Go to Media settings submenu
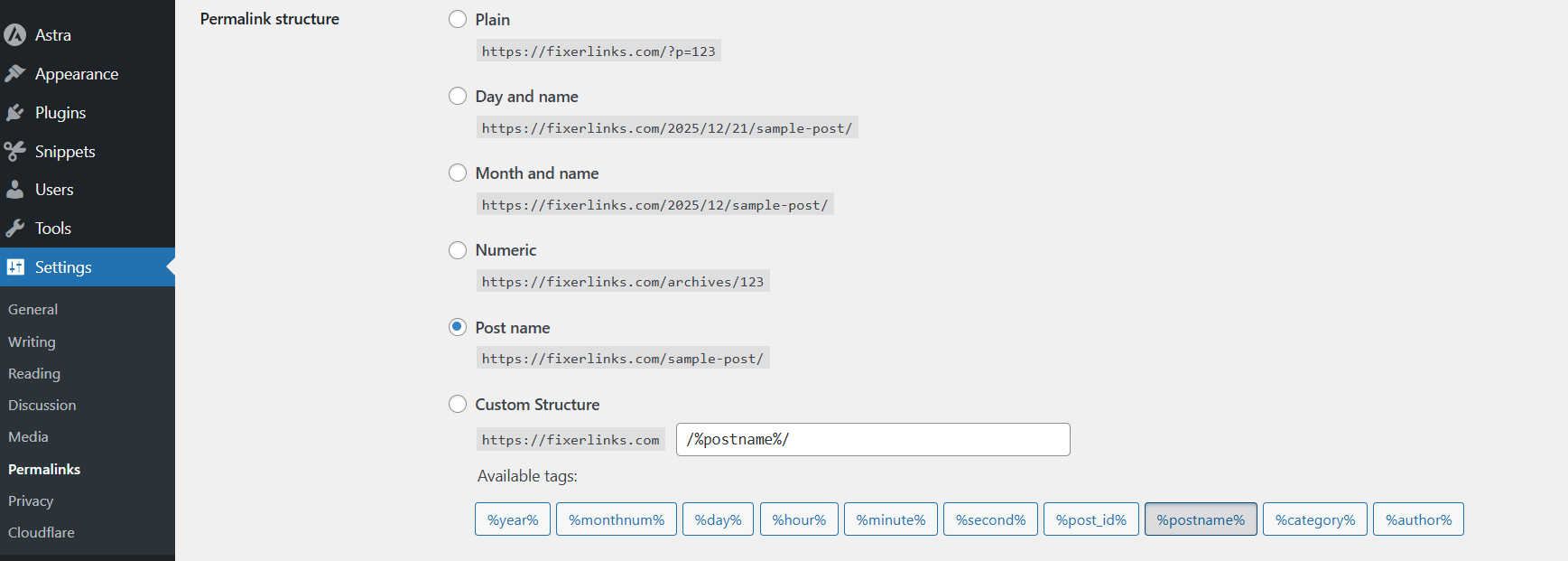 click(x=28, y=437)
